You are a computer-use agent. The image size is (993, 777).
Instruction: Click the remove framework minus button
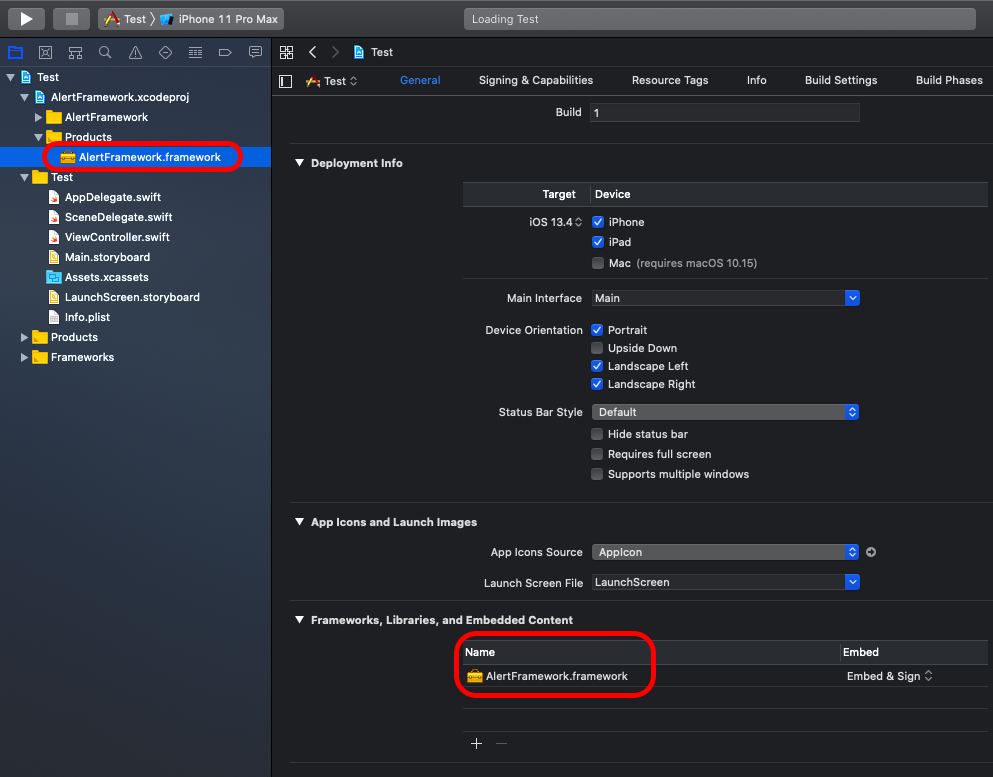(502, 743)
